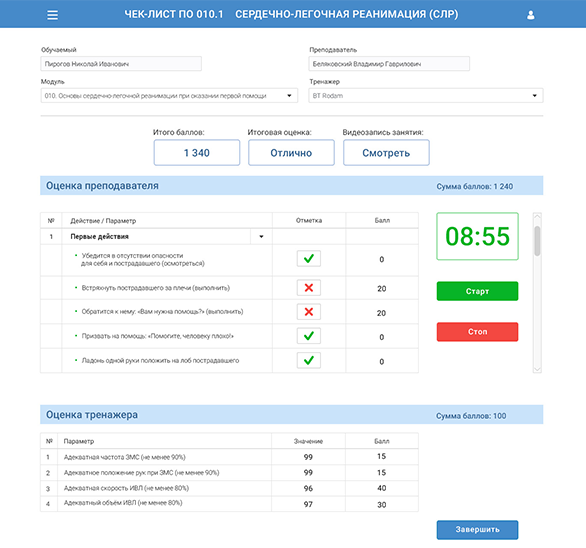Click the Завершить button
This screenshot has width=586, height=548.
pos(477,530)
